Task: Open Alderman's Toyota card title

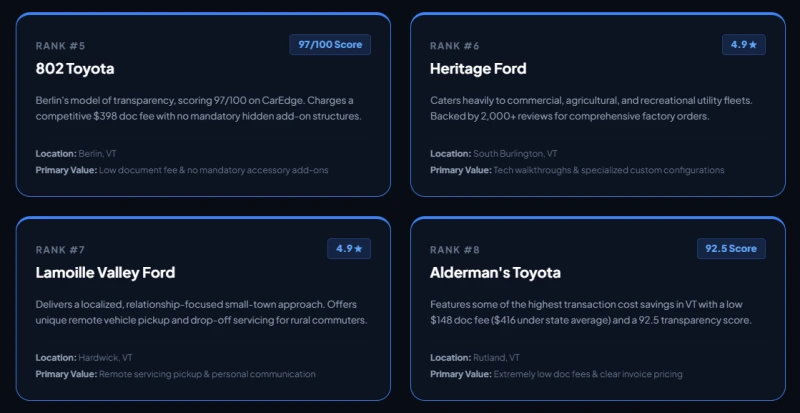Action: (x=495, y=273)
